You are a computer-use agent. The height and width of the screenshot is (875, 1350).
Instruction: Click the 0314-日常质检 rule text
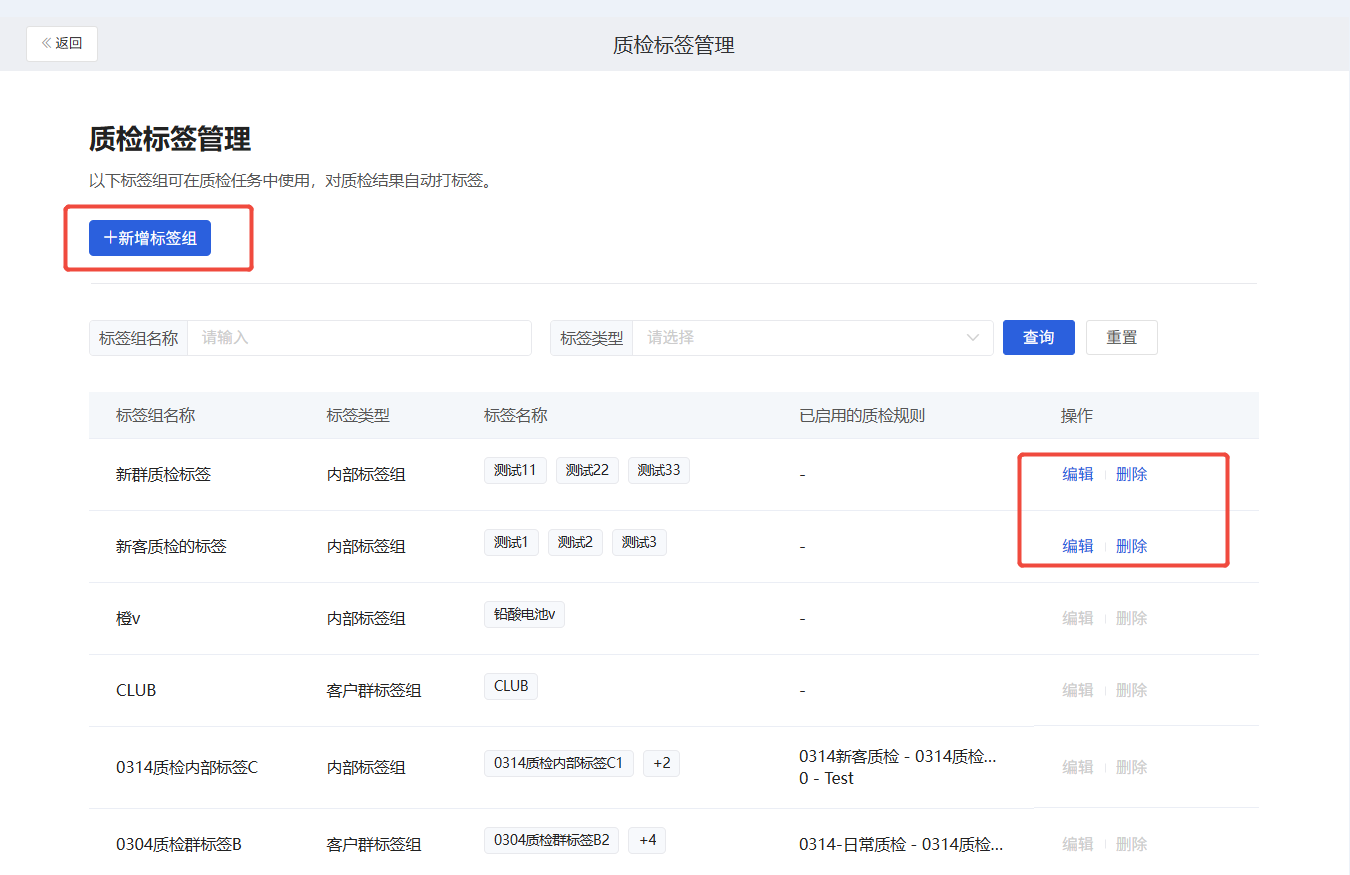click(x=900, y=845)
